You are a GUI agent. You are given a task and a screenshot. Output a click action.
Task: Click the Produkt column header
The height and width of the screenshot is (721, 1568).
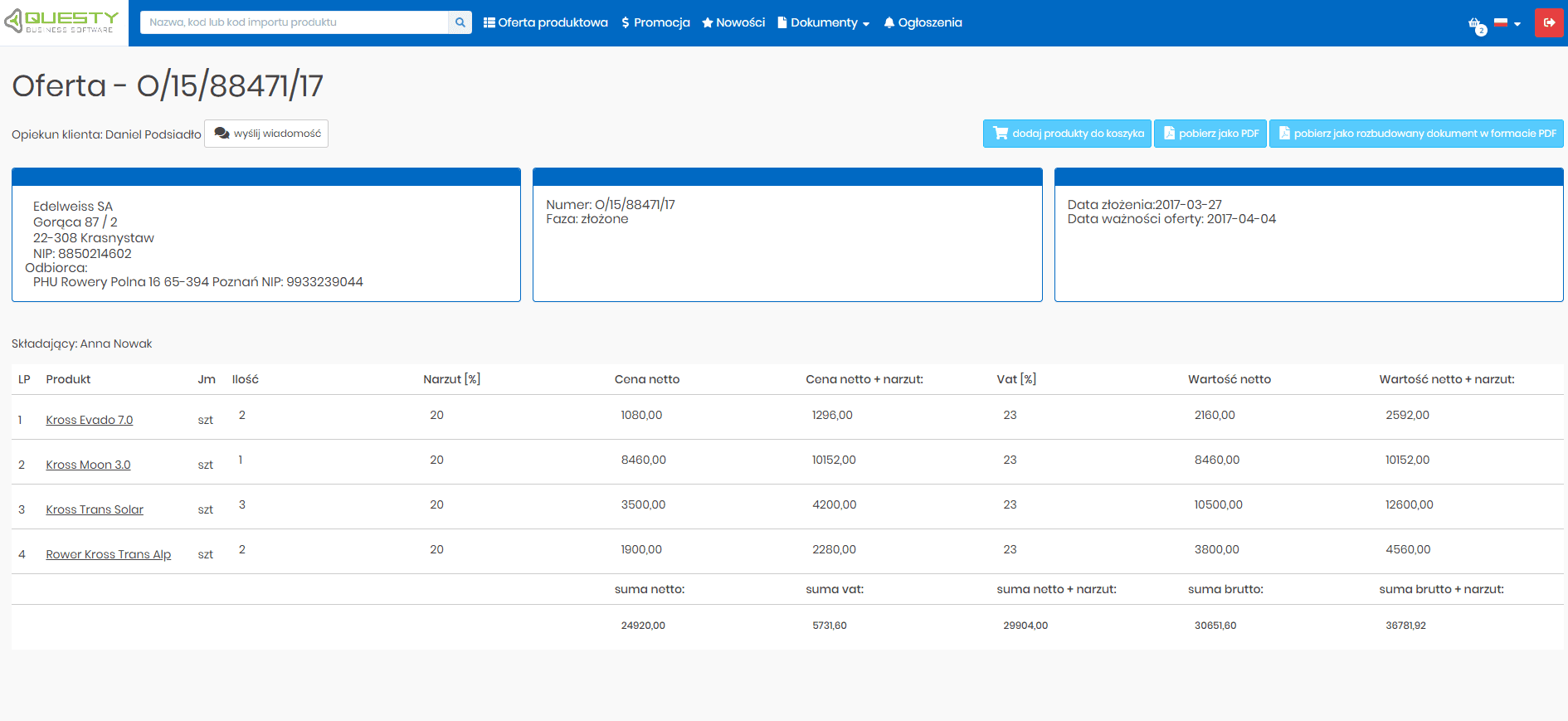(68, 379)
